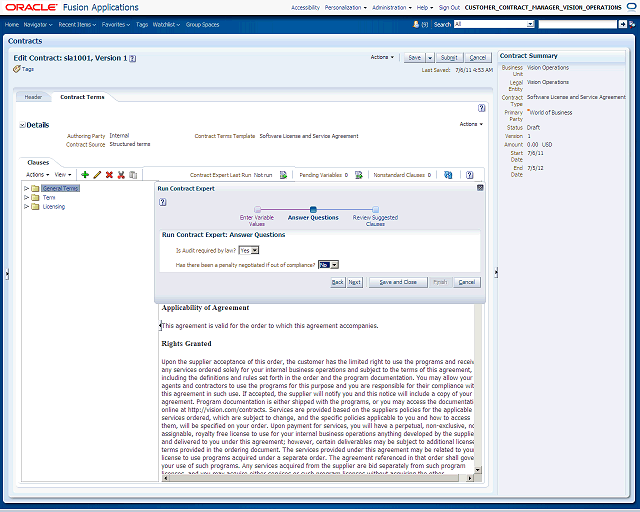The width and height of the screenshot is (640, 512).
Task: Click the pencil edit clause icon
Action: point(97,175)
